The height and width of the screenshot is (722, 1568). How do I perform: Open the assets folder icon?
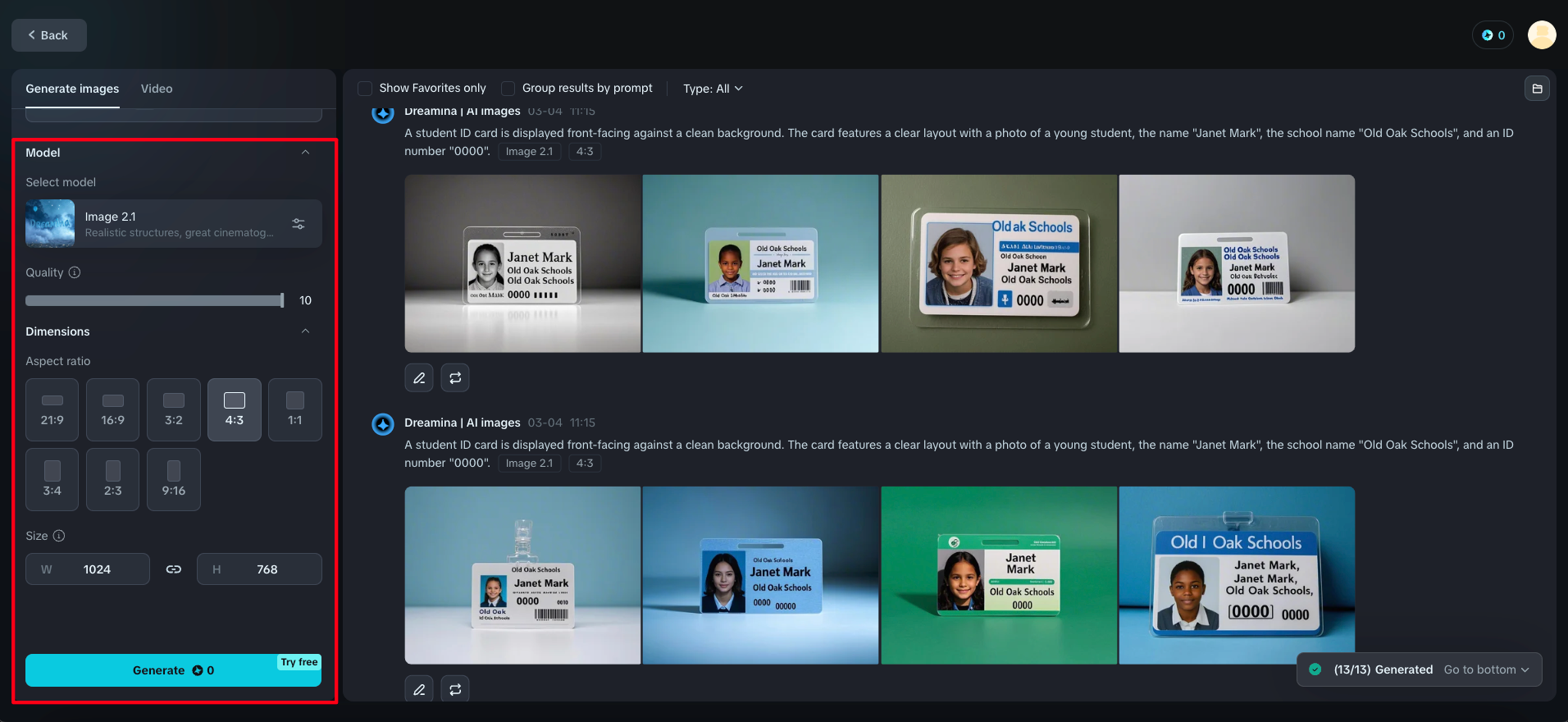tap(1538, 89)
